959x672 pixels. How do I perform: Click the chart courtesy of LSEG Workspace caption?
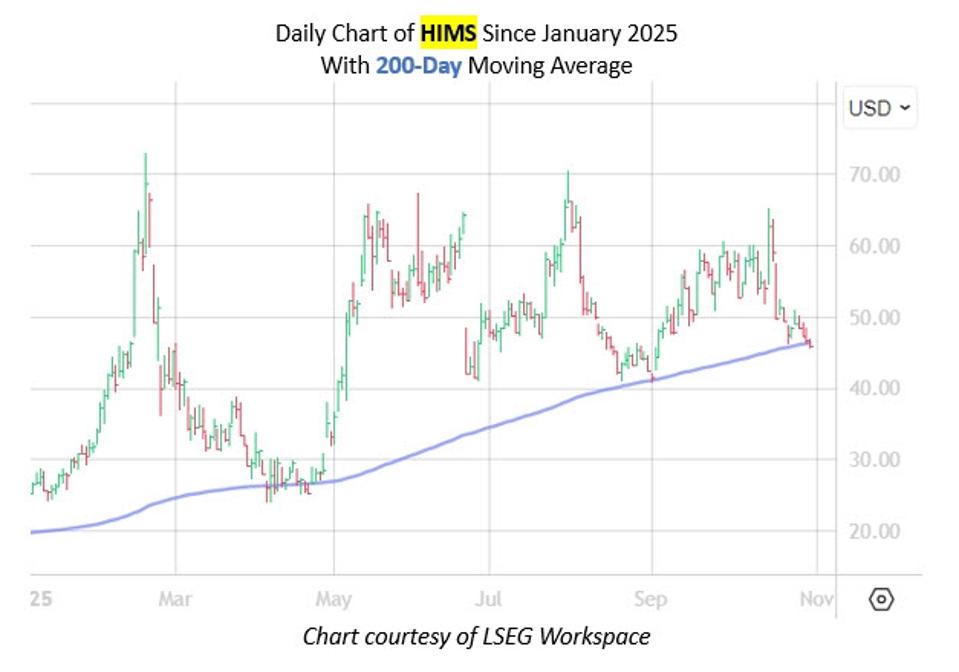pyautogui.click(x=476, y=636)
